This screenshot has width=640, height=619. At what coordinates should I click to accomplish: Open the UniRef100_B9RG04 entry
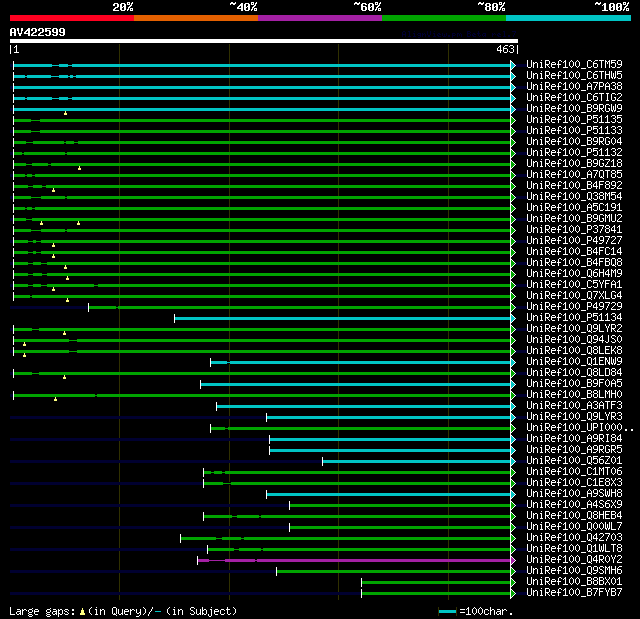(574, 142)
